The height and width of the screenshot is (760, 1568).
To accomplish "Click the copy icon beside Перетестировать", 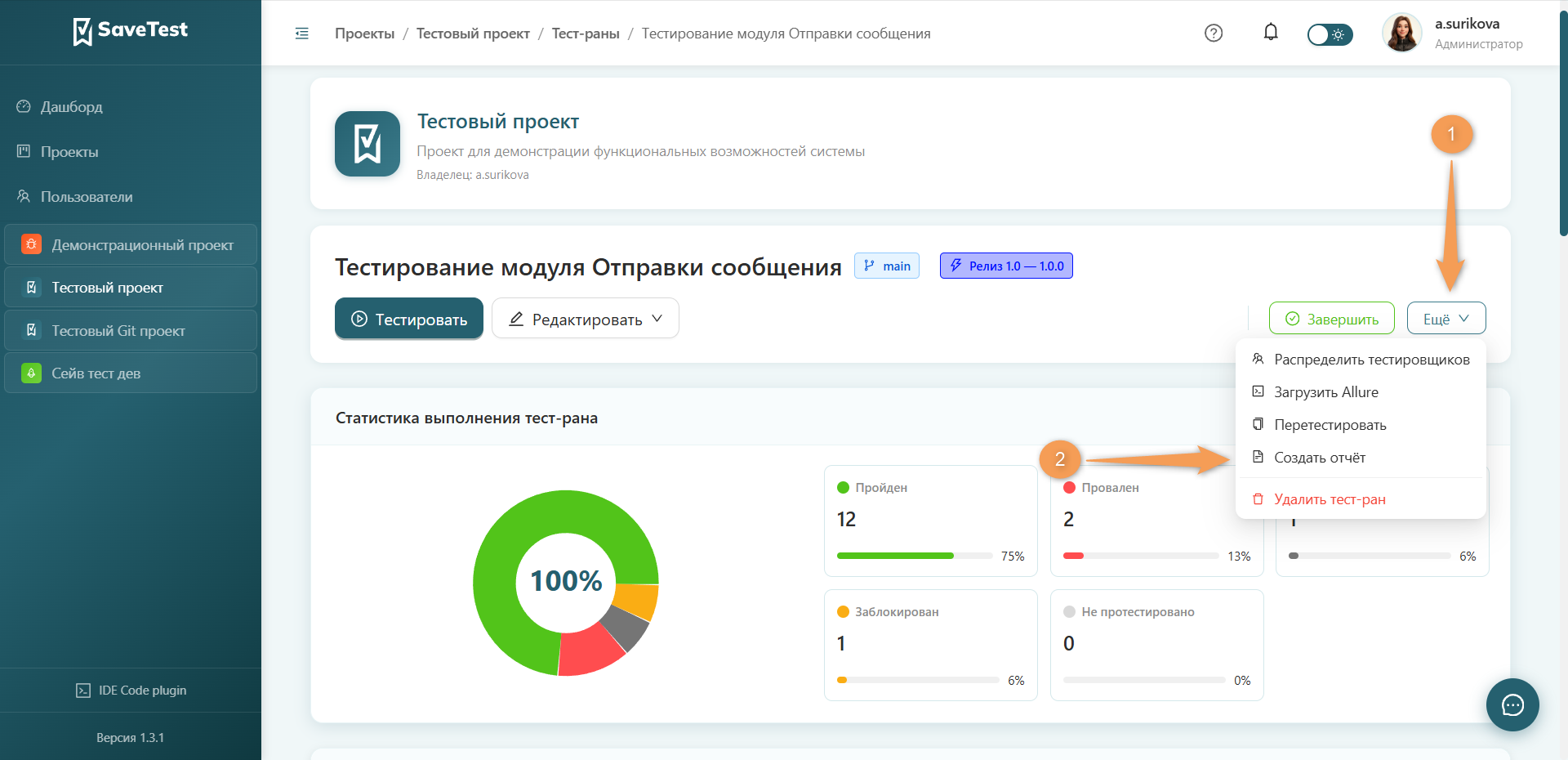I will click(1258, 424).
